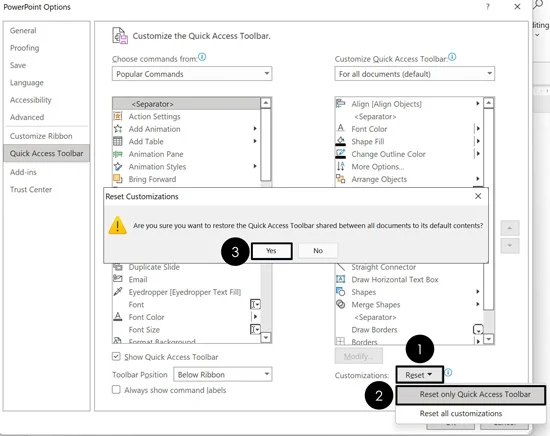Choose Reset all customizations

tap(471, 414)
